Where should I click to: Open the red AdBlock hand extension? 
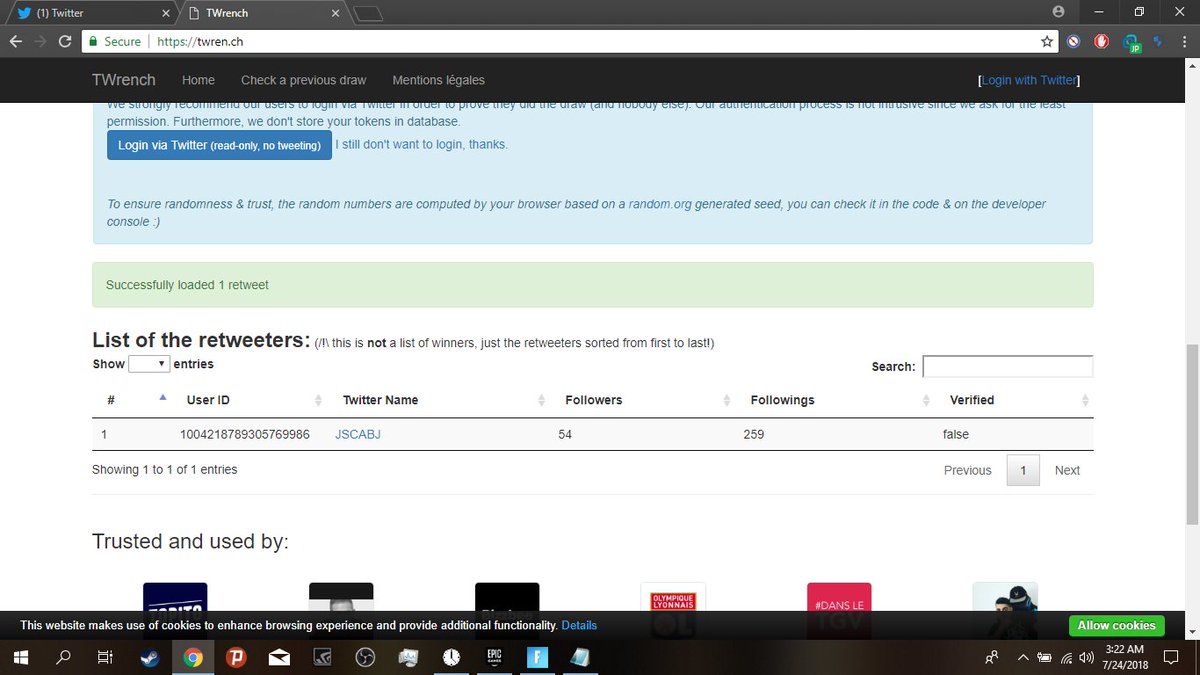[x=1101, y=42]
